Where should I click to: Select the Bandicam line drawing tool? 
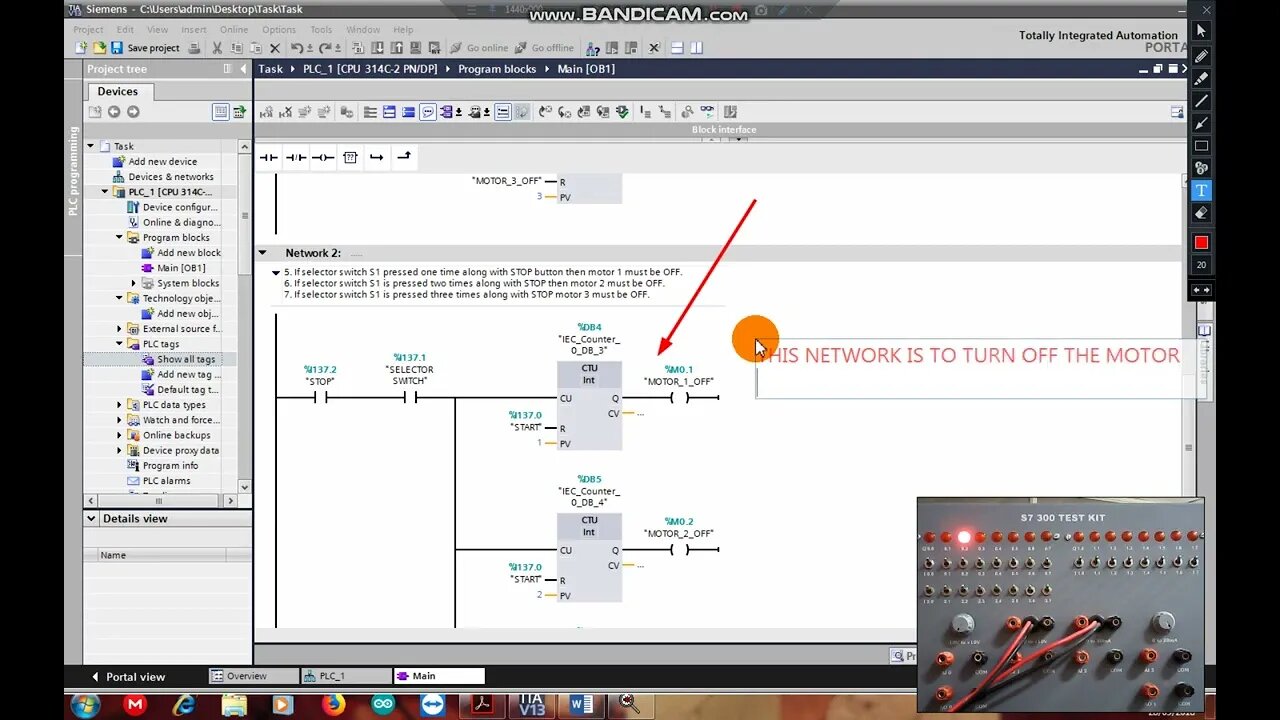coord(1202,101)
